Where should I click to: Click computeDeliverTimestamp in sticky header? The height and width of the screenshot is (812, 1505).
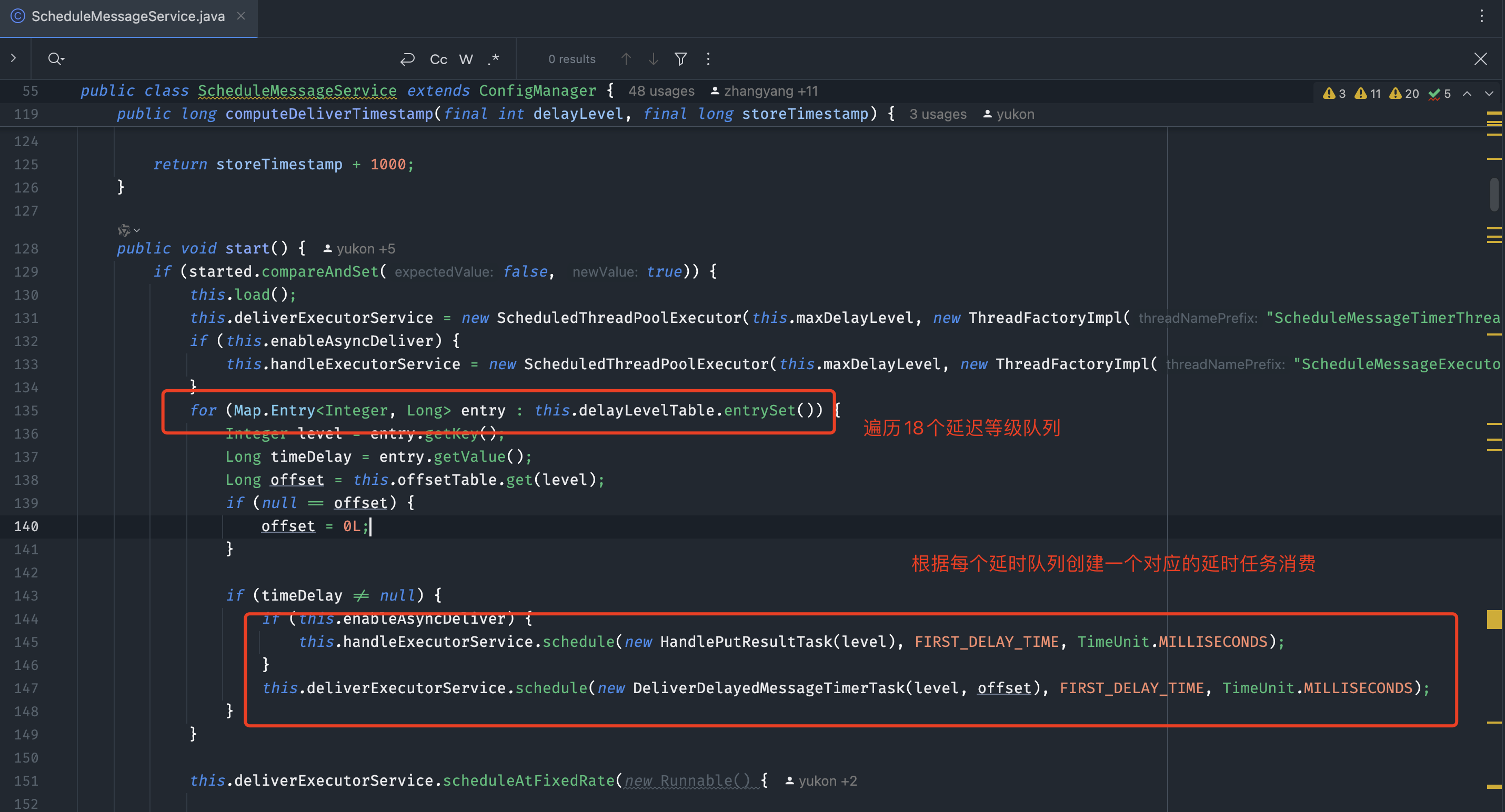[329, 115]
